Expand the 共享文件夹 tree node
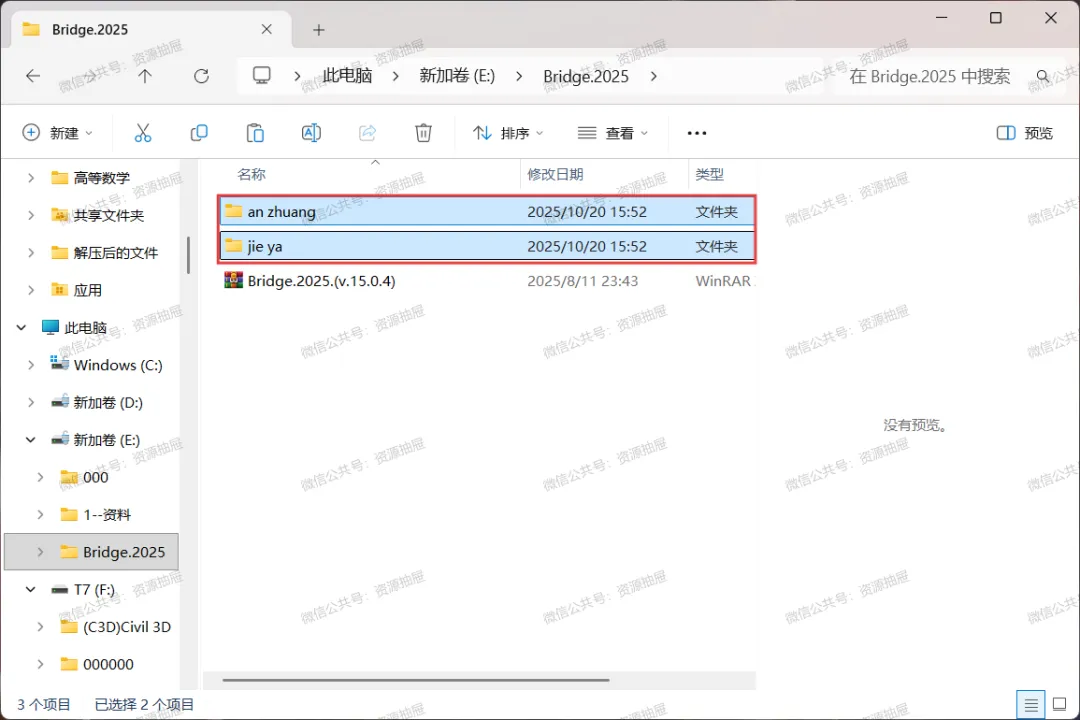This screenshot has height=720, width=1080. click(x=31, y=215)
